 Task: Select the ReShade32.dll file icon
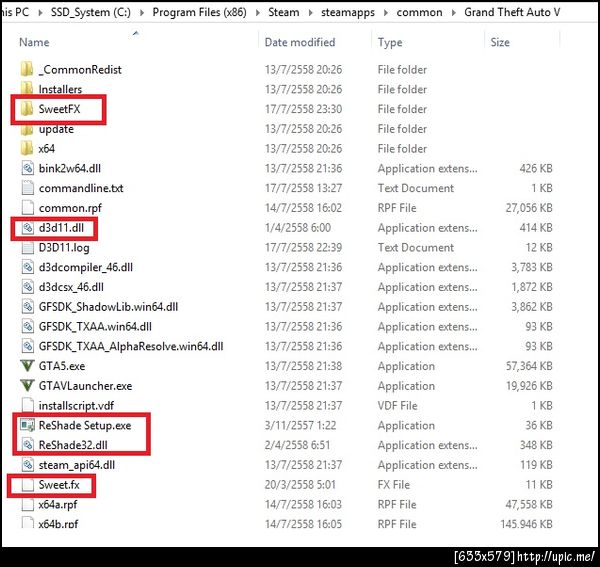tap(28, 445)
